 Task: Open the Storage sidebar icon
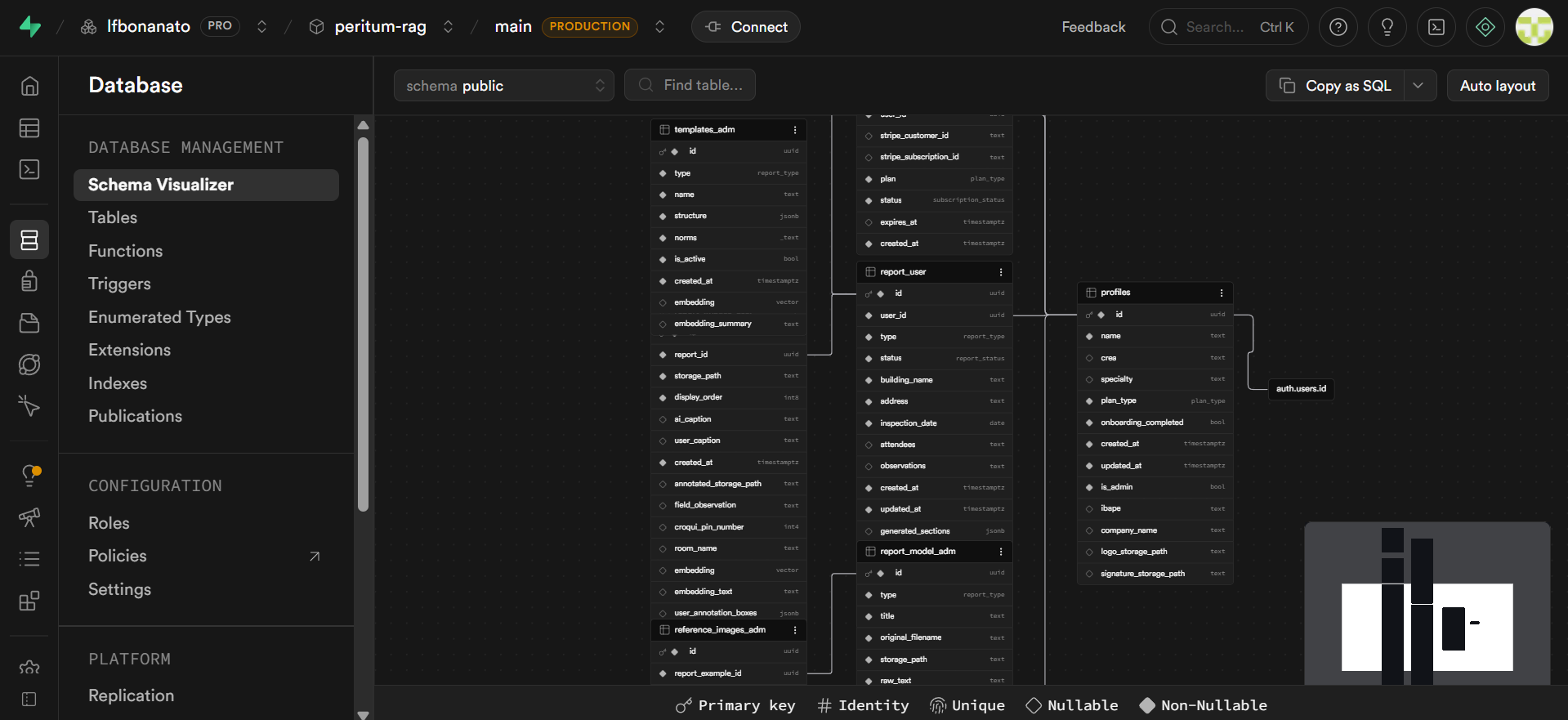point(29,323)
